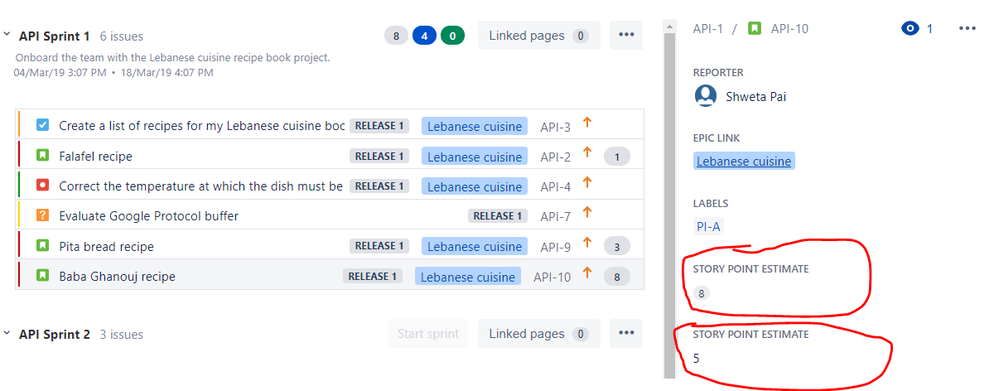Image resolution: width=999 pixels, height=391 pixels.
Task: Expand the API Sprint 2 section
Action: [x=7, y=333]
